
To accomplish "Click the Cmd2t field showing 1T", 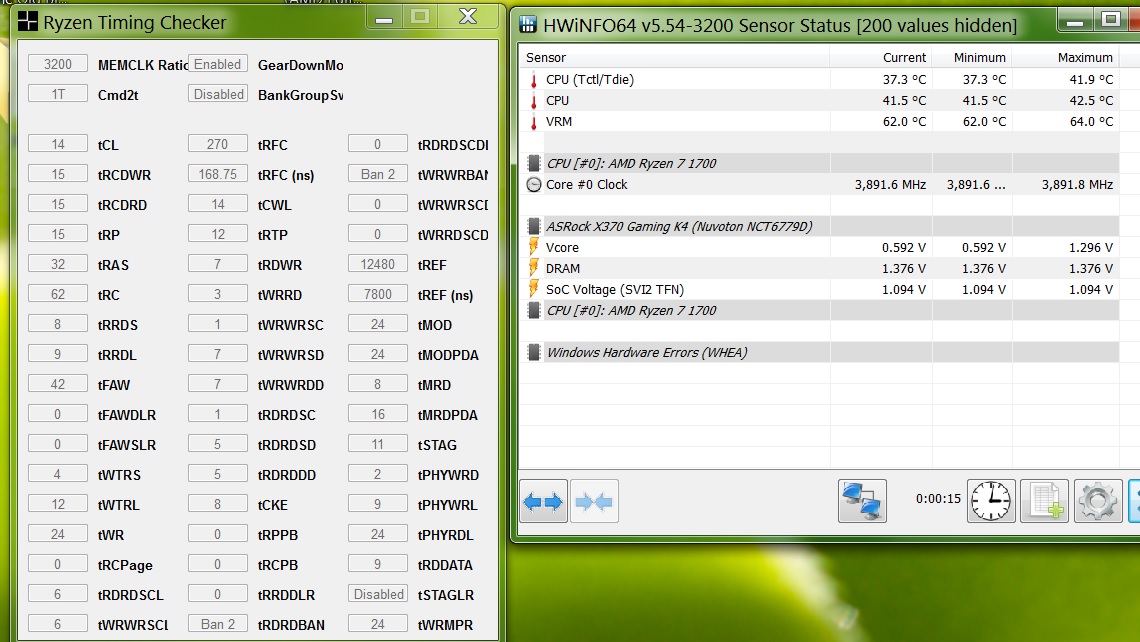I will [x=58, y=94].
